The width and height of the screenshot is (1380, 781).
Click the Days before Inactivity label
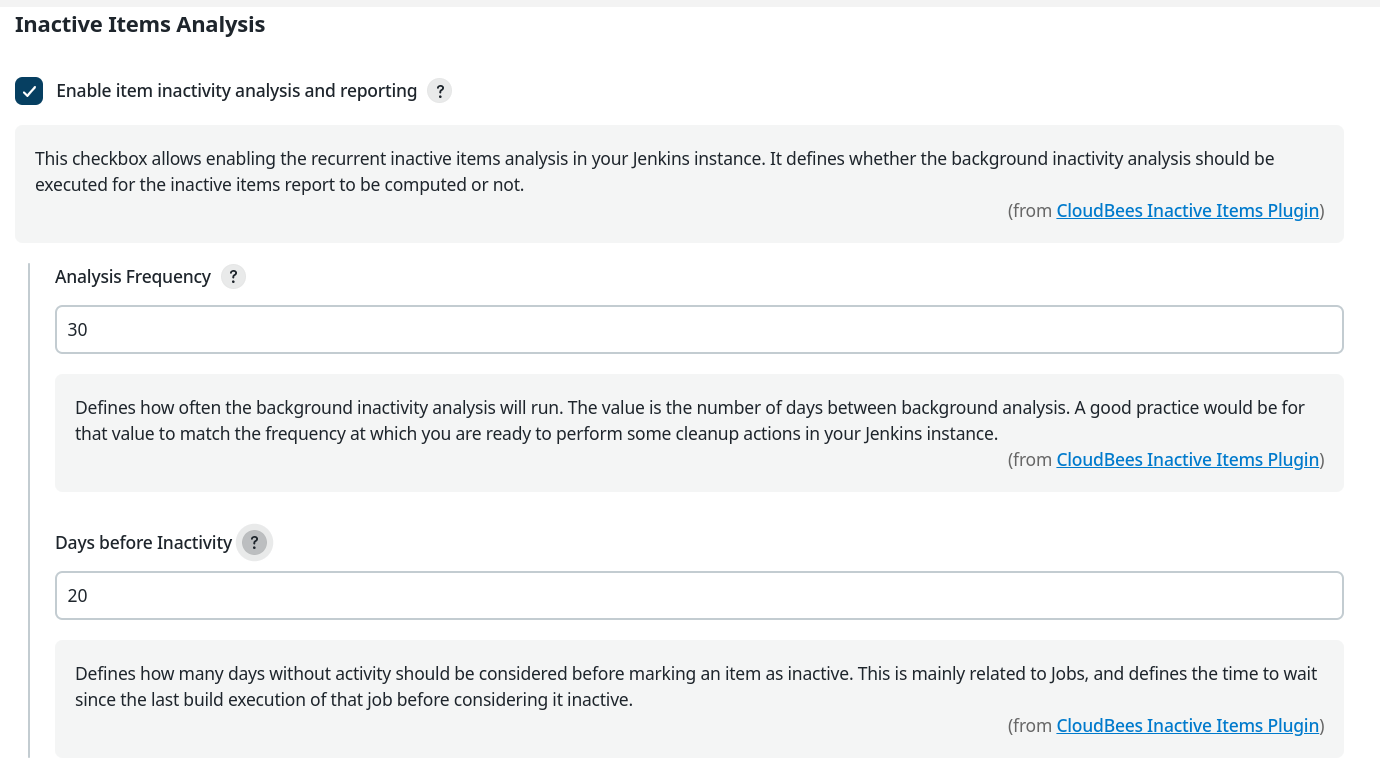(x=144, y=543)
